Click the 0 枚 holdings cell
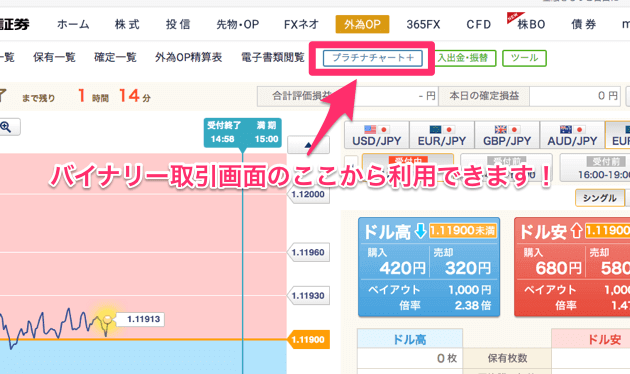 tap(409, 358)
